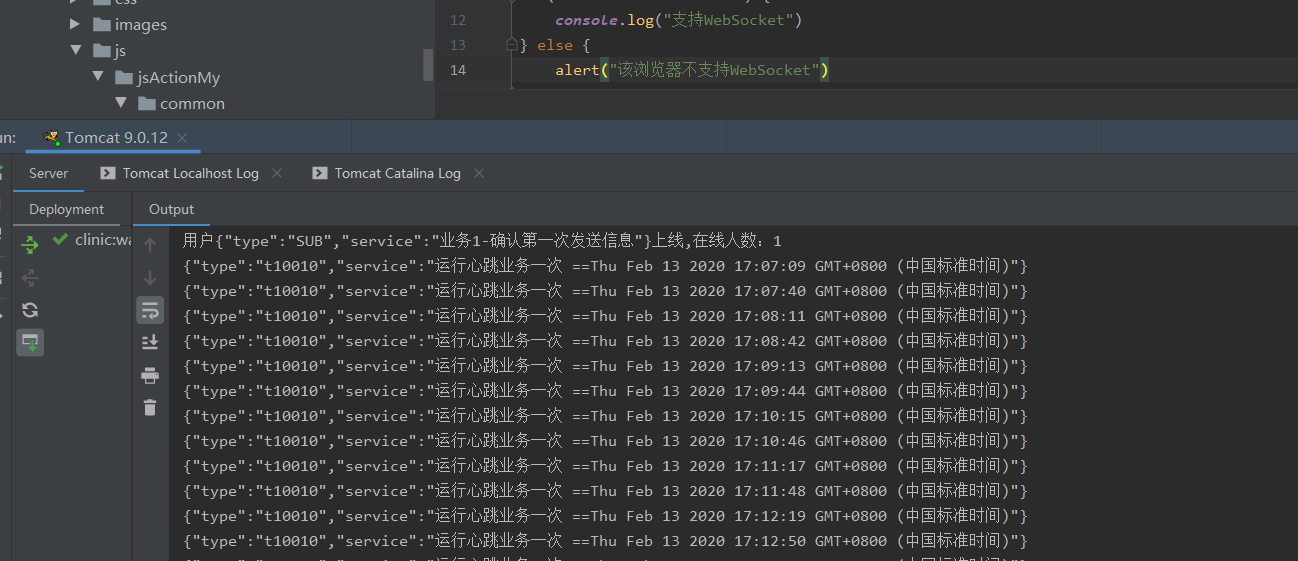This screenshot has height=561, width=1298.
Task: Close the Tomcat 9.0.12 run tab
Action: pos(181,138)
